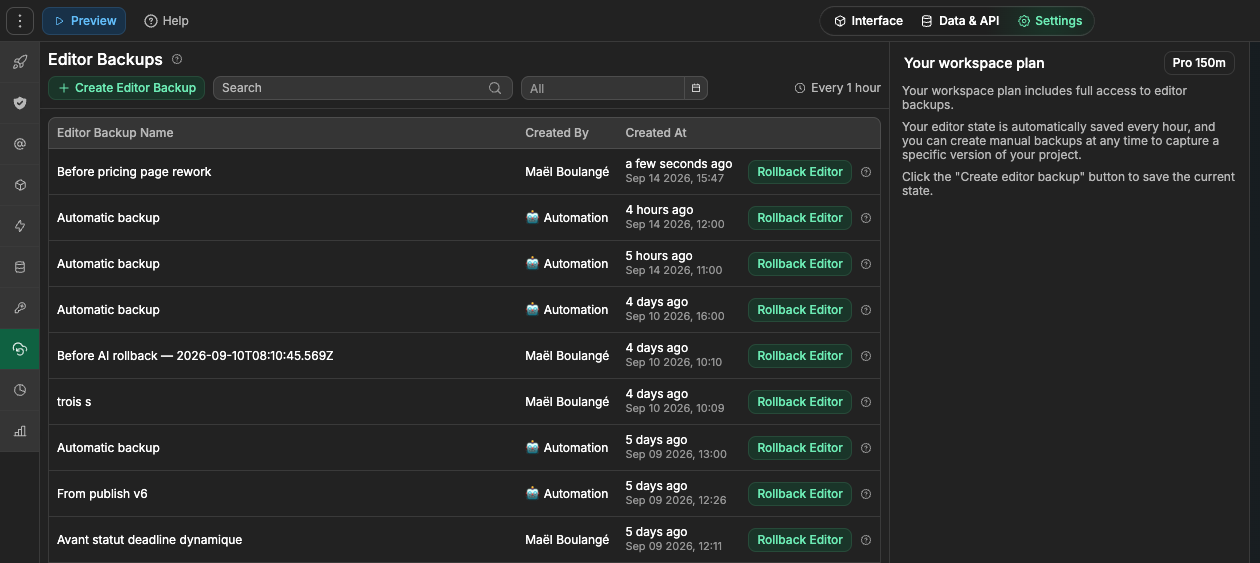Open the three-dot main menu
Image resolution: width=1260 pixels, height=563 pixels.
pyautogui.click(x=20, y=21)
